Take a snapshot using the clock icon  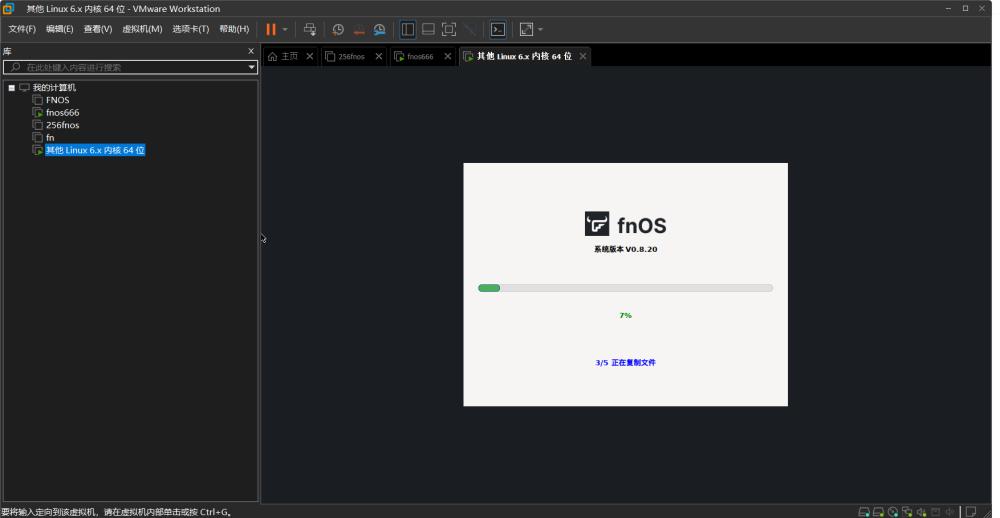338,29
